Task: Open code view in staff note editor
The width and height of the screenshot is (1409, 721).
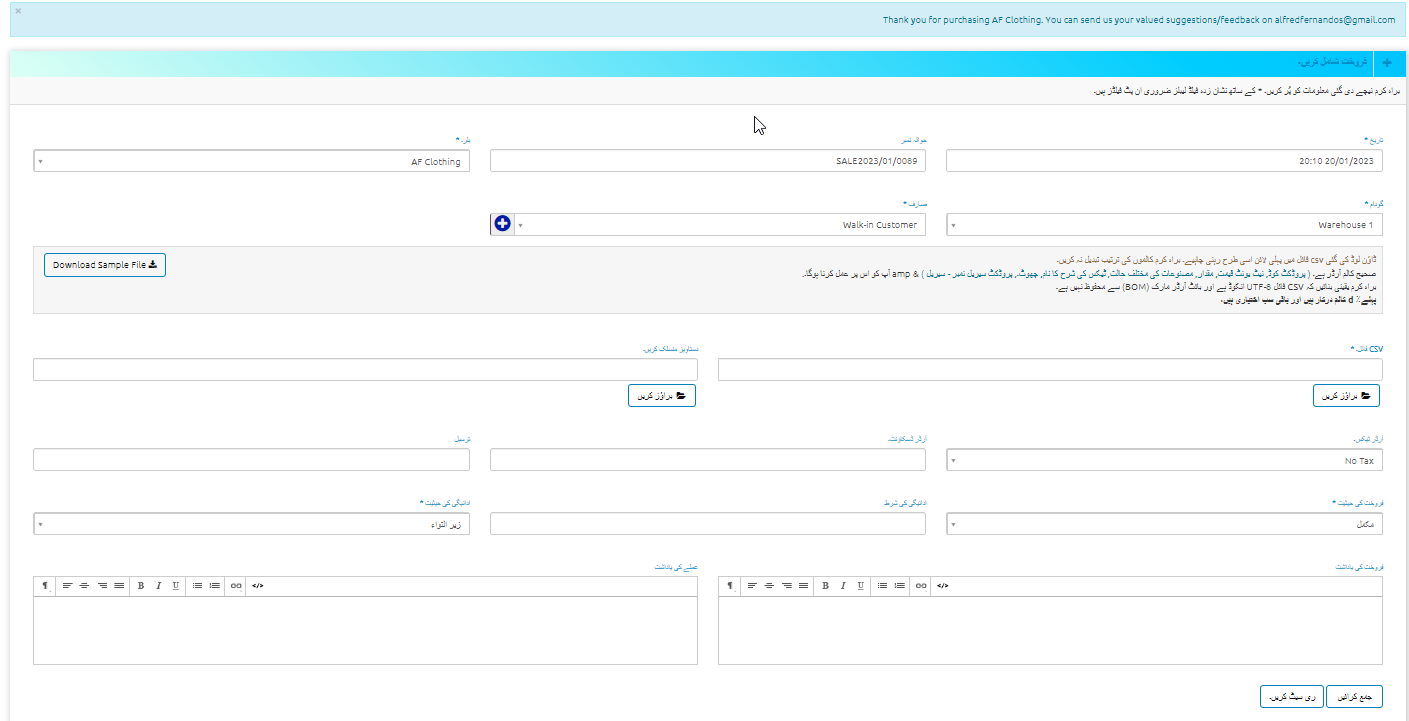Action: click(x=258, y=586)
